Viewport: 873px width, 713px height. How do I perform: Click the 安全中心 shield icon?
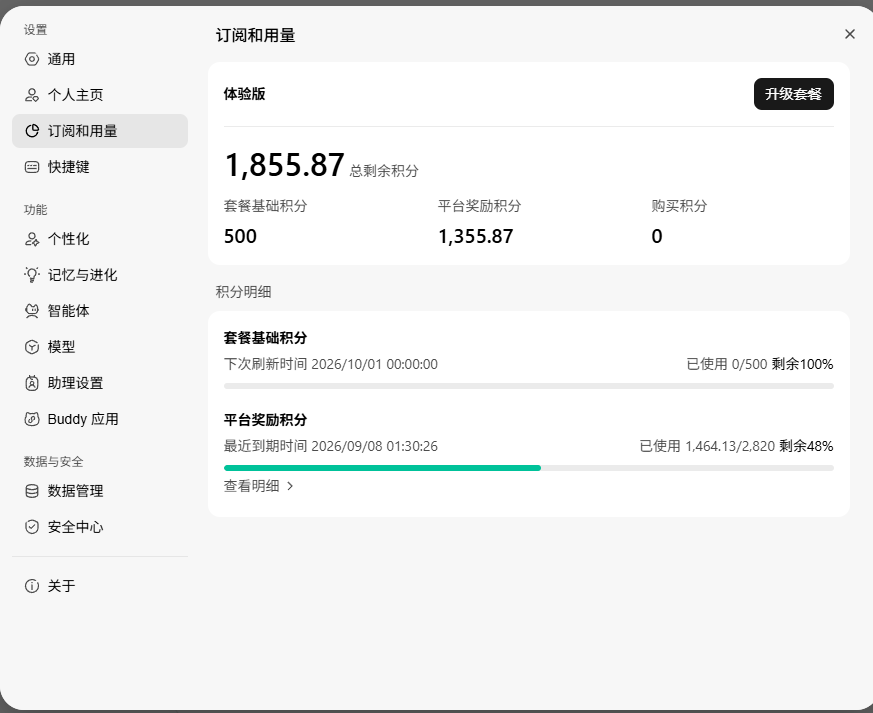pyautogui.click(x=32, y=527)
